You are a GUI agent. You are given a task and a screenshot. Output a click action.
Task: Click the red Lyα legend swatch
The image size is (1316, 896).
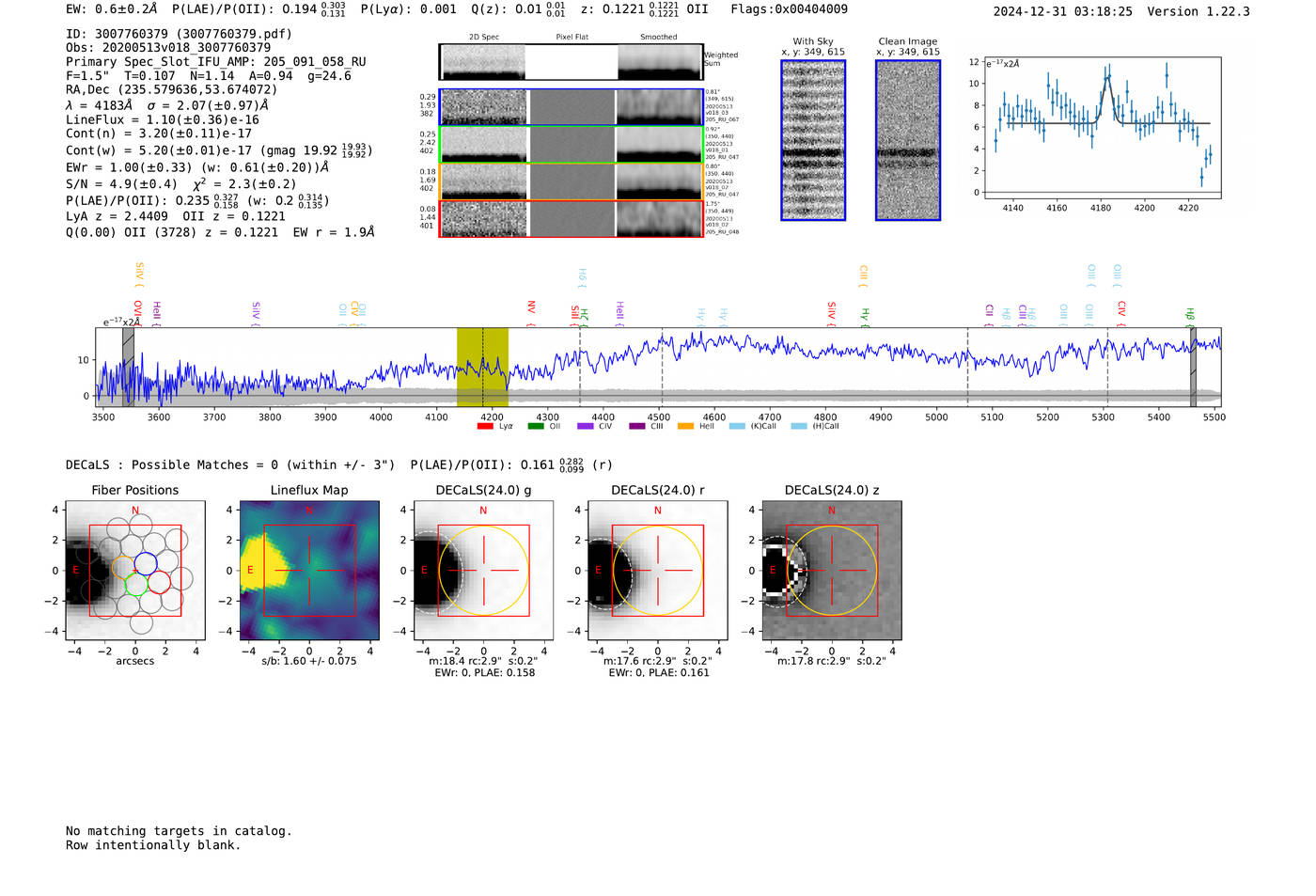click(x=485, y=426)
